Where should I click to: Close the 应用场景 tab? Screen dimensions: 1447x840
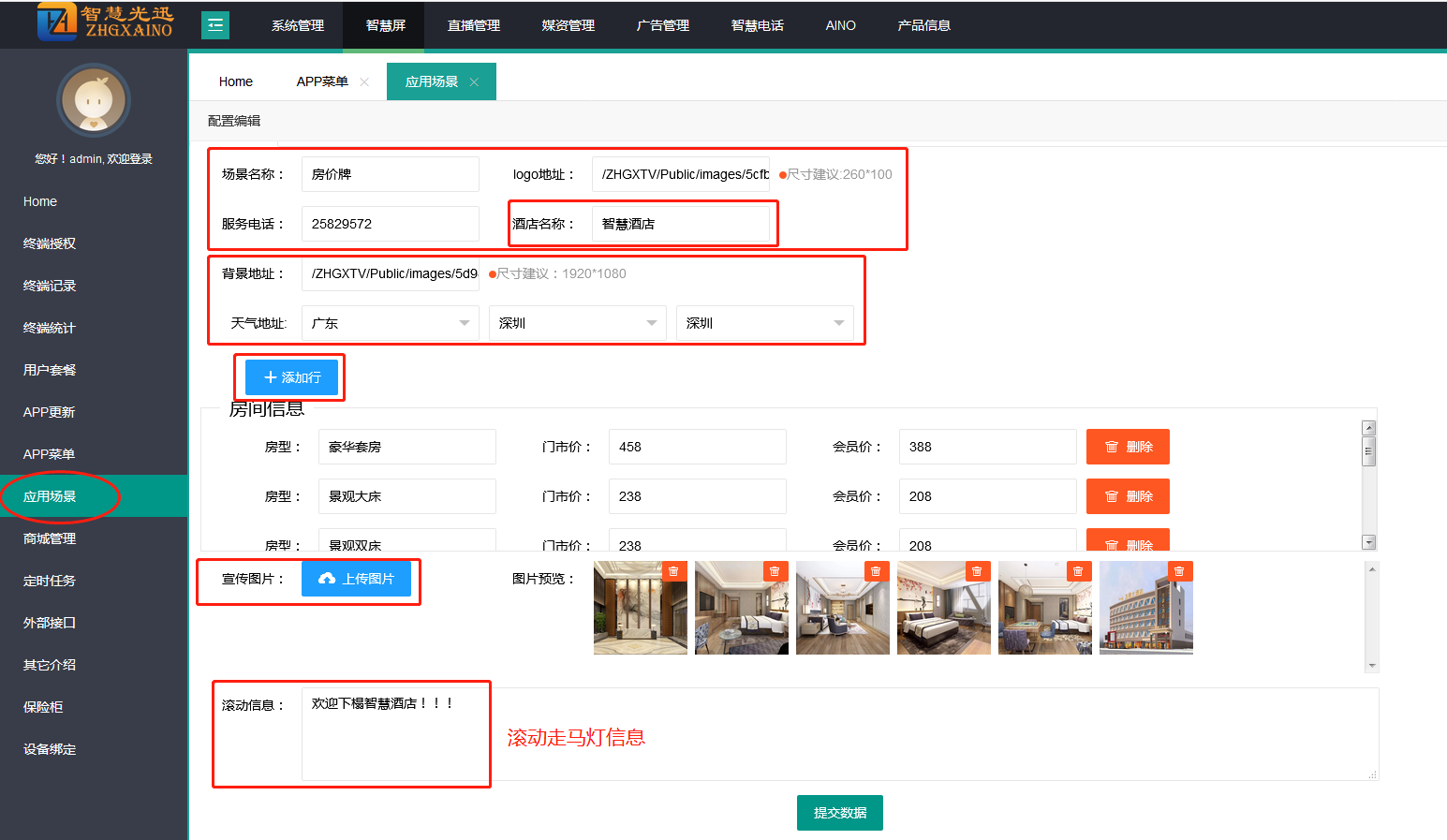[x=474, y=82]
